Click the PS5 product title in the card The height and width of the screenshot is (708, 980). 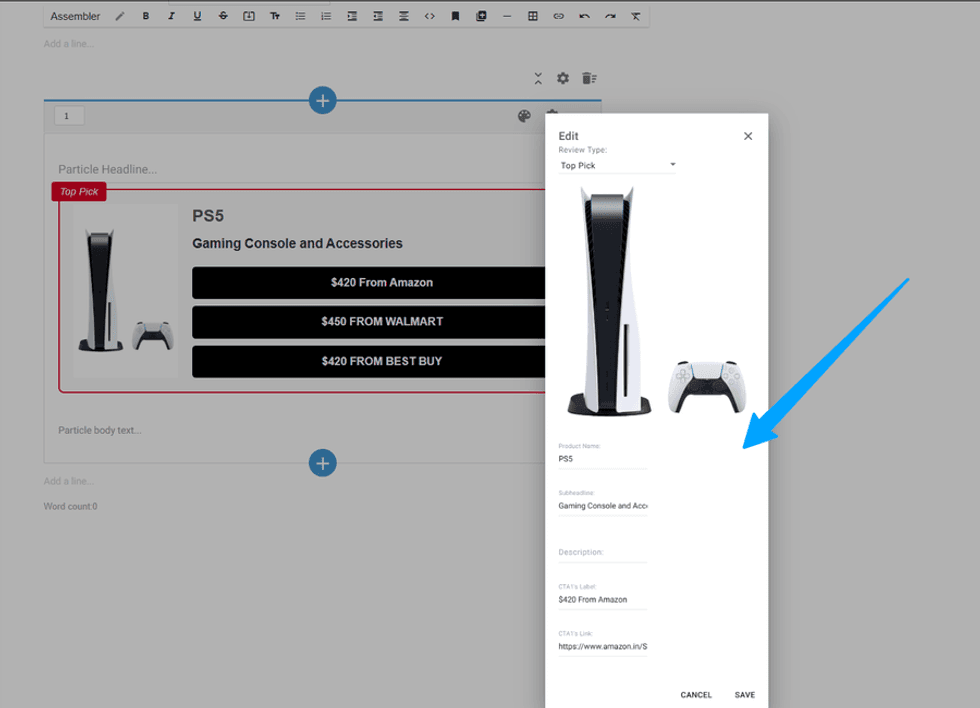[x=208, y=216]
